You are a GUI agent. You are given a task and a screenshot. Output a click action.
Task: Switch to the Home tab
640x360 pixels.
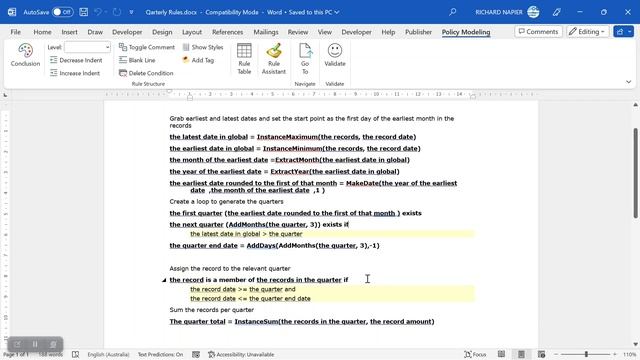click(42, 32)
